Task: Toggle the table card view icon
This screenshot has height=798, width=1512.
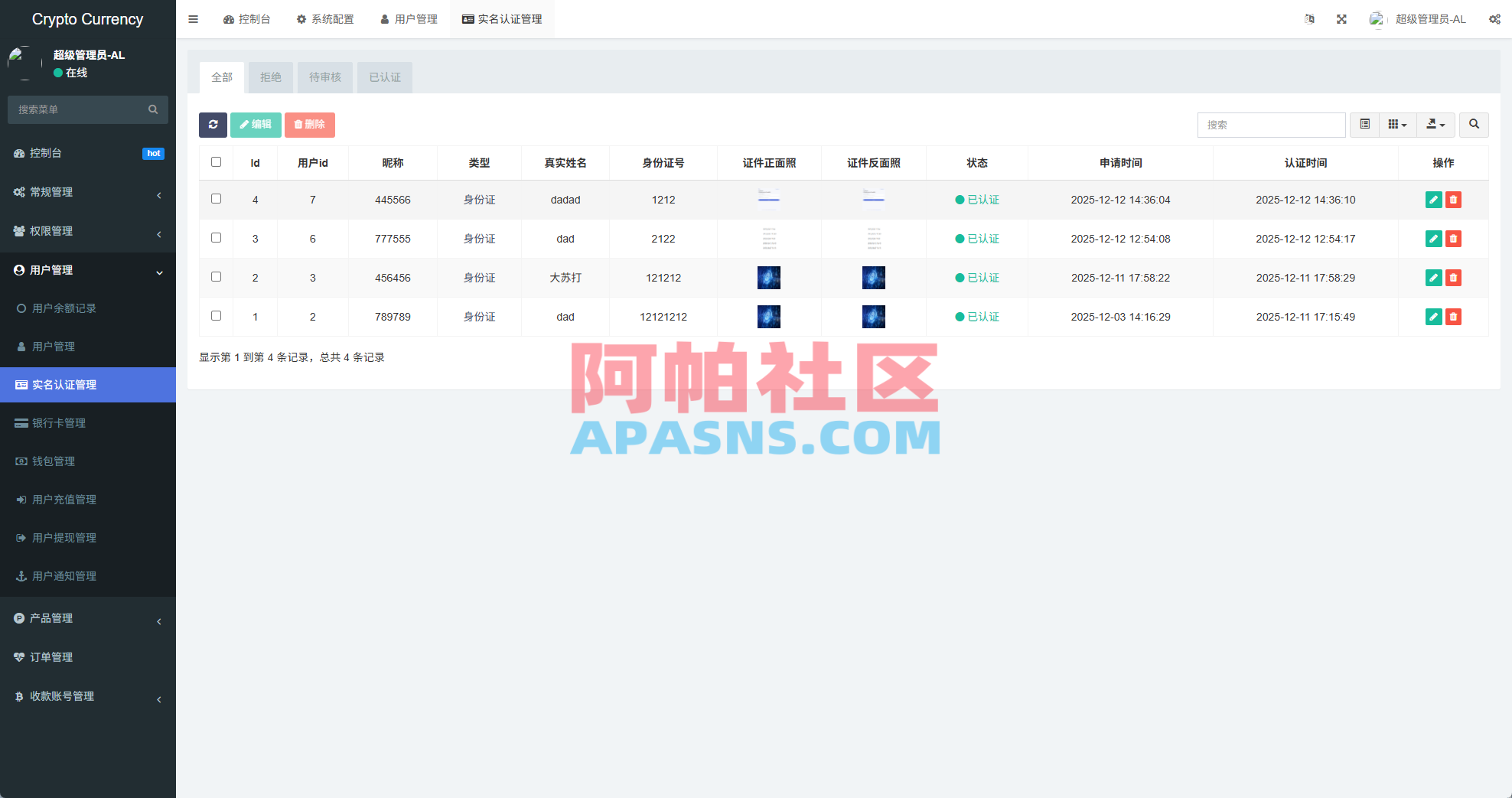Action: click(1364, 125)
